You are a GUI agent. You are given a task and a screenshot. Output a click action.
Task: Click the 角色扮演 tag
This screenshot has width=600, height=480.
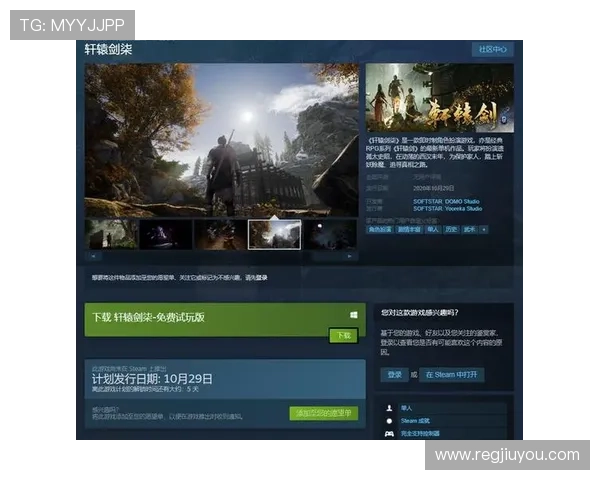379,229
